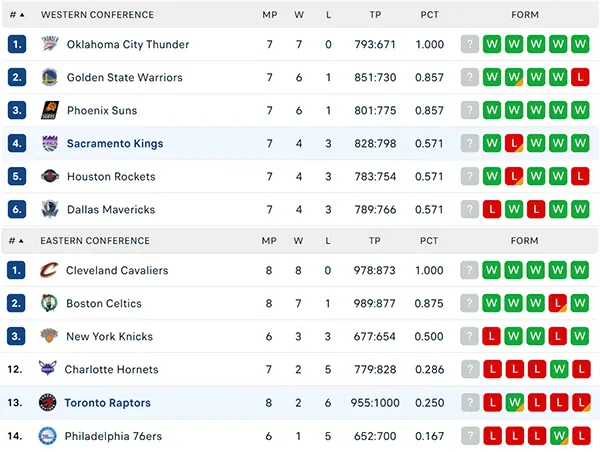Click the Toronto Raptors logo

[x=48, y=402]
